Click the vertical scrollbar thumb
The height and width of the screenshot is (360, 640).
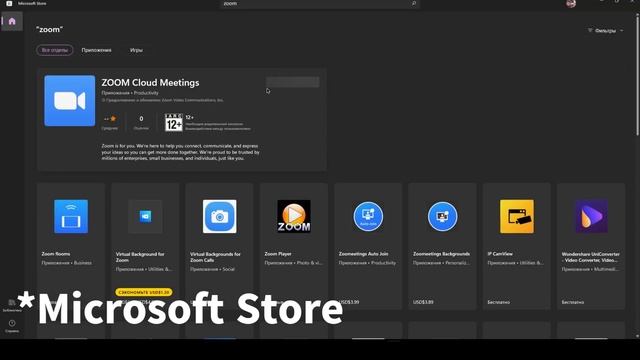[637, 75]
